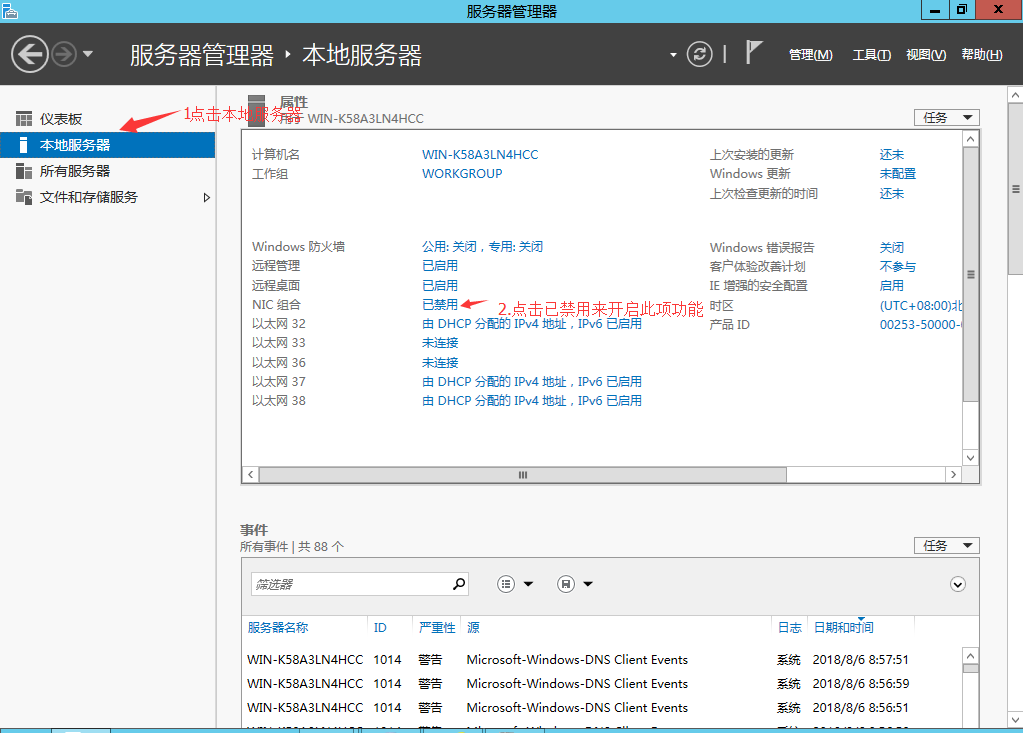Click the magnifier search icon in filter box
The image size is (1023, 733).
click(458, 583)
